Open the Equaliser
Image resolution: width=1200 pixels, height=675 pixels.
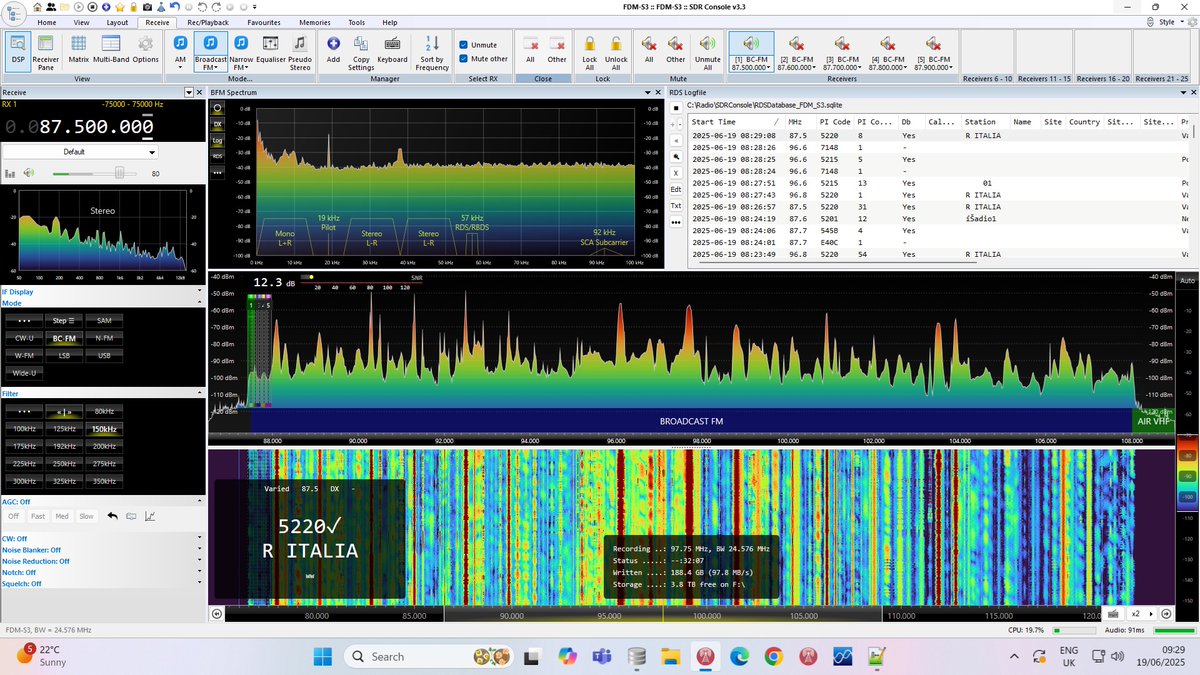(271, 50)
